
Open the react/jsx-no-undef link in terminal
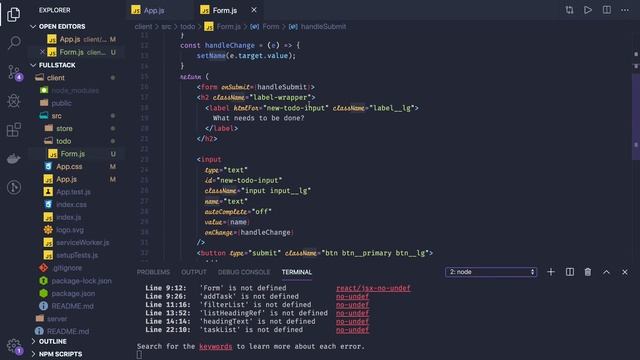click(x=373, y=288)
